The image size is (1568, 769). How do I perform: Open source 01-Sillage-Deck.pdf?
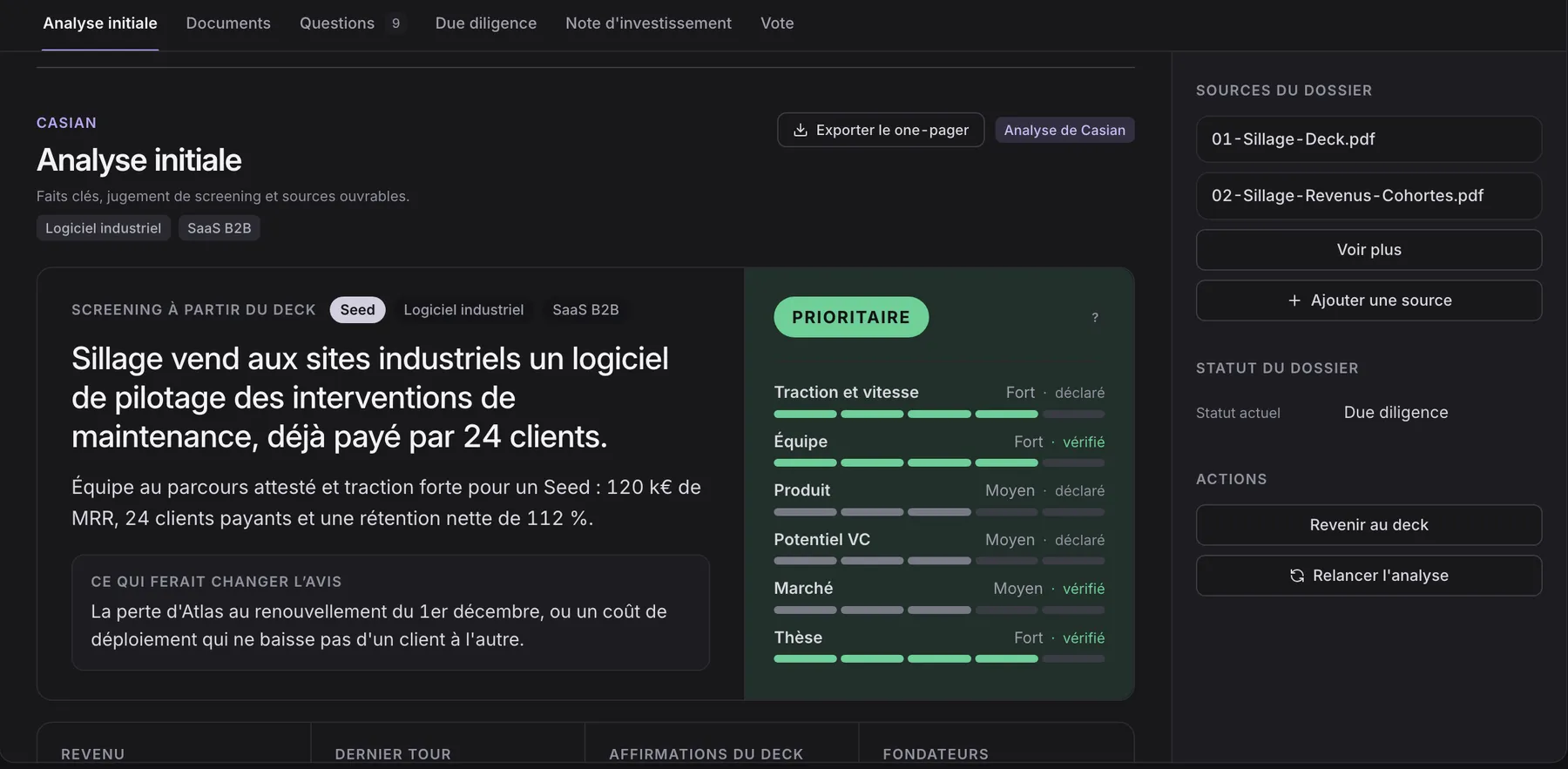coord(1369,139)
